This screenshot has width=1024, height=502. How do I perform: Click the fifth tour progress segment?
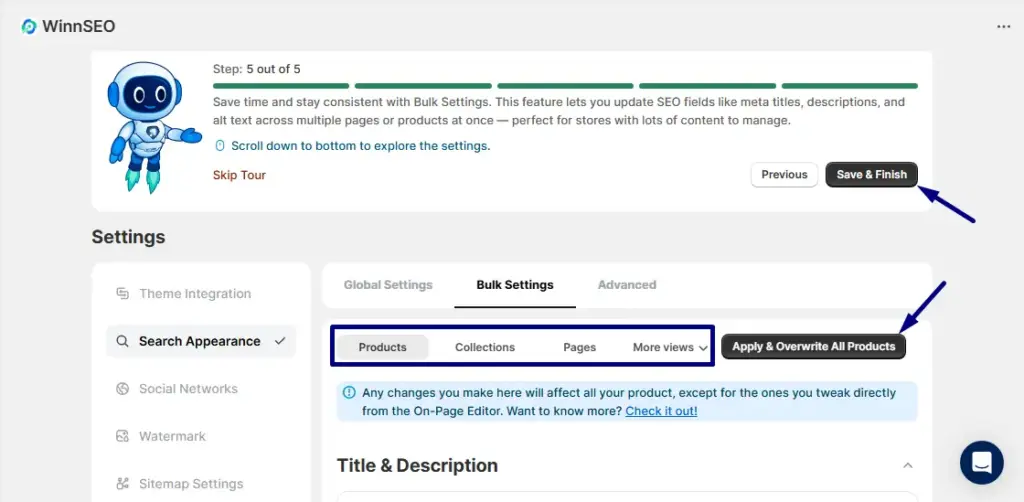coord(850,86)
